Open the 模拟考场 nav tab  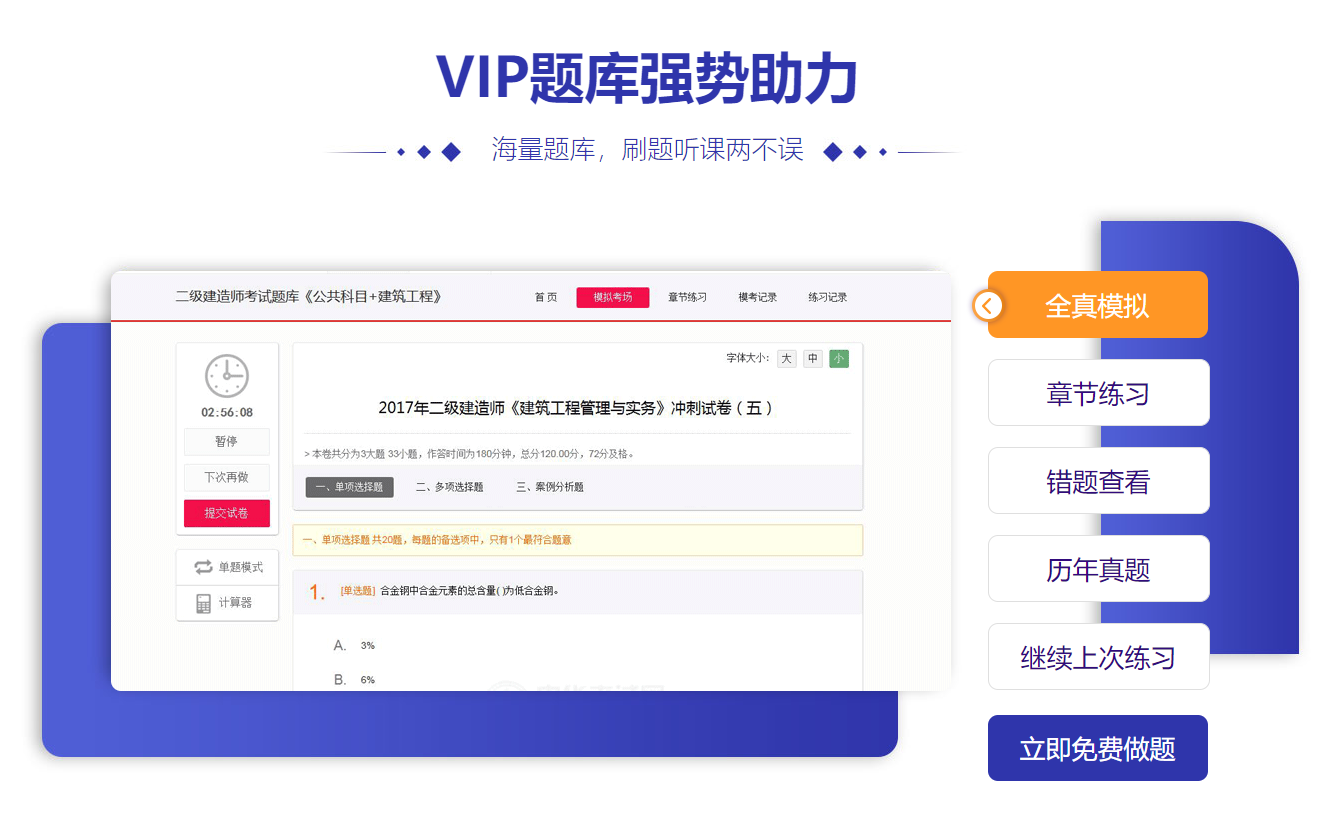point(612,297)
